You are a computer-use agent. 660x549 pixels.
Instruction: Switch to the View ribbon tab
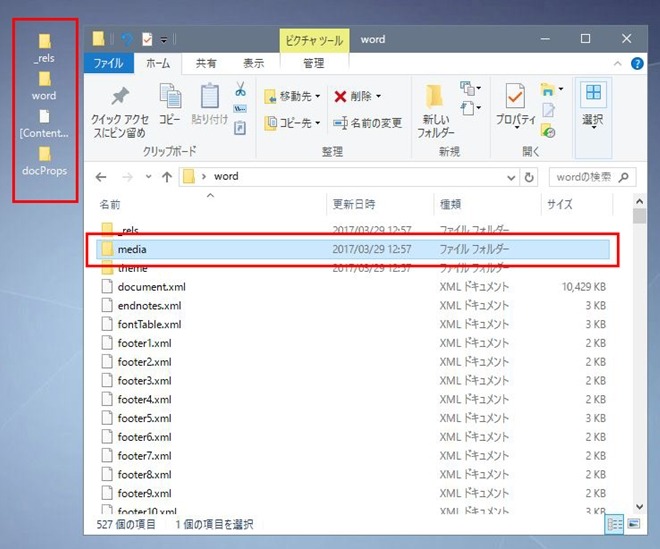click(x=253, y=63)
